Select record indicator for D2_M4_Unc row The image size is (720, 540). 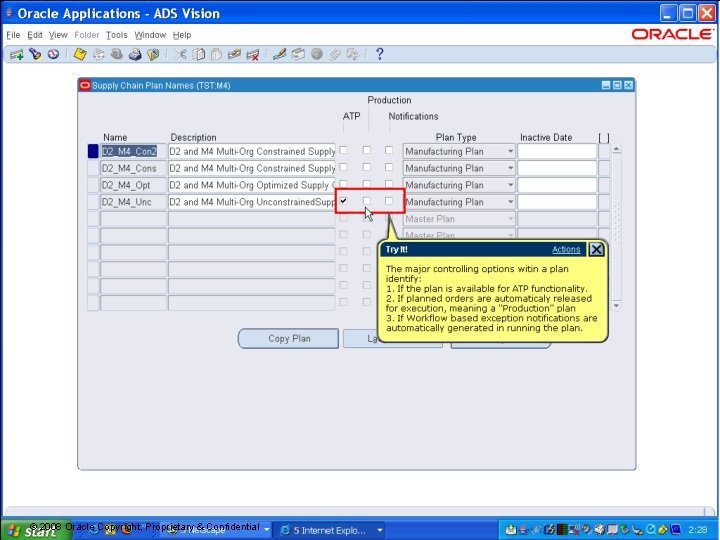pos(93,202)
